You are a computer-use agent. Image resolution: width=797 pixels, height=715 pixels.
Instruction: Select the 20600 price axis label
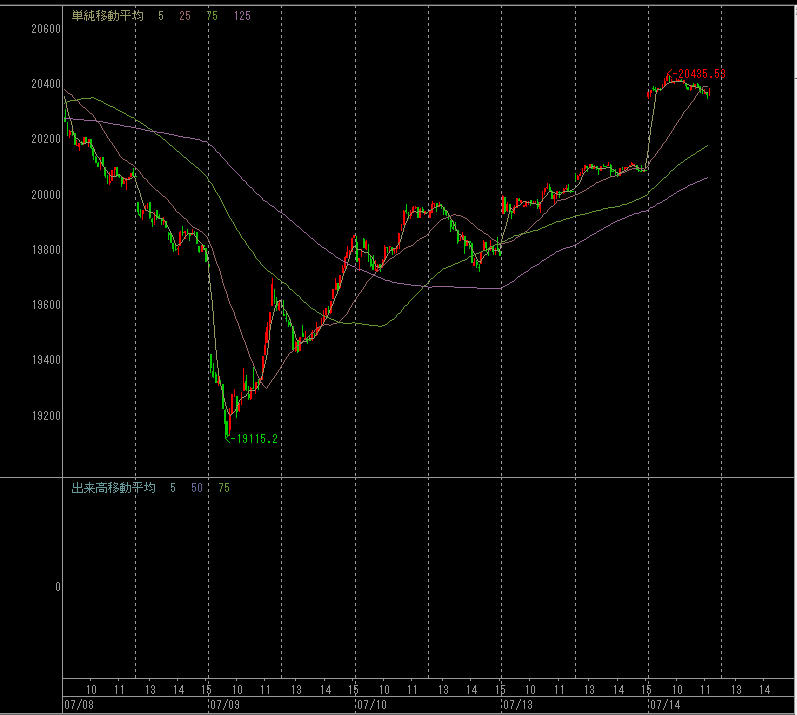click(46, 29)
